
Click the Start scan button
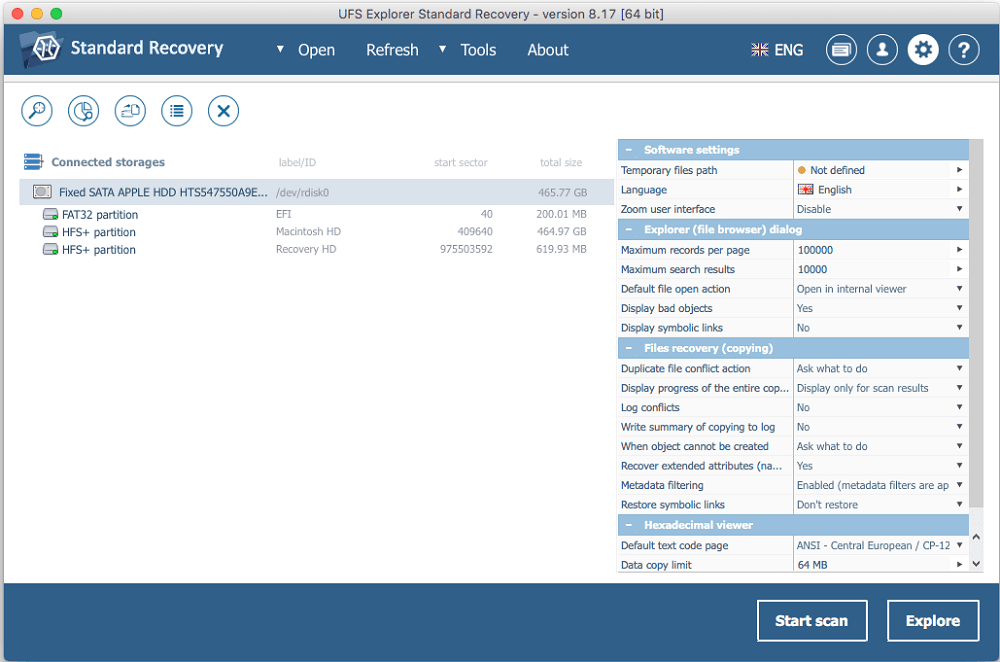click(x=812, y=621)
